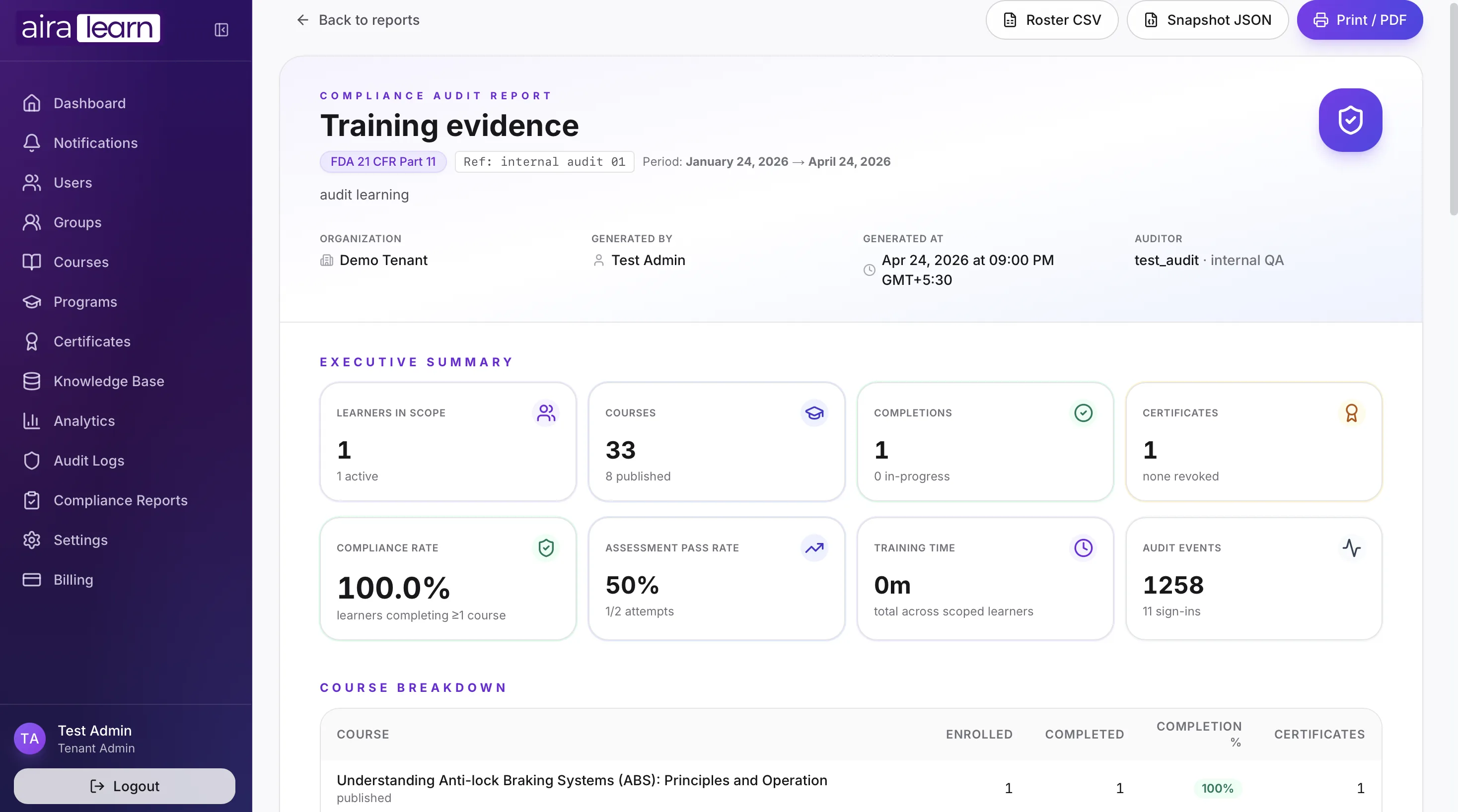This screenshot has width=1458, height=812.
Task: Click the Certificates table column header
Action: 1319,735
